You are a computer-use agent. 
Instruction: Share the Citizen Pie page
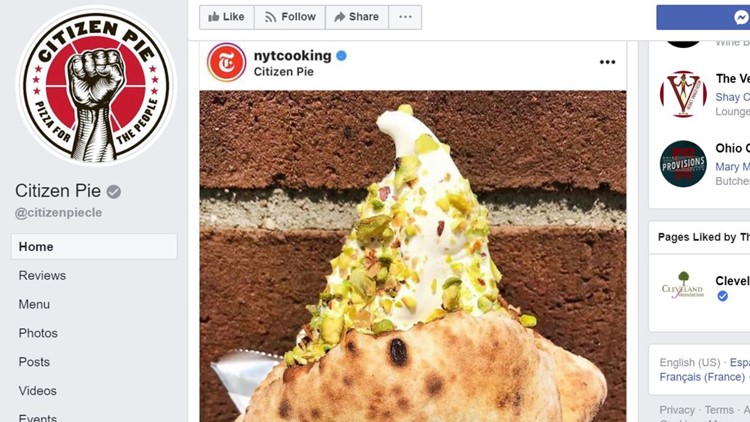[x=357, y=17]
